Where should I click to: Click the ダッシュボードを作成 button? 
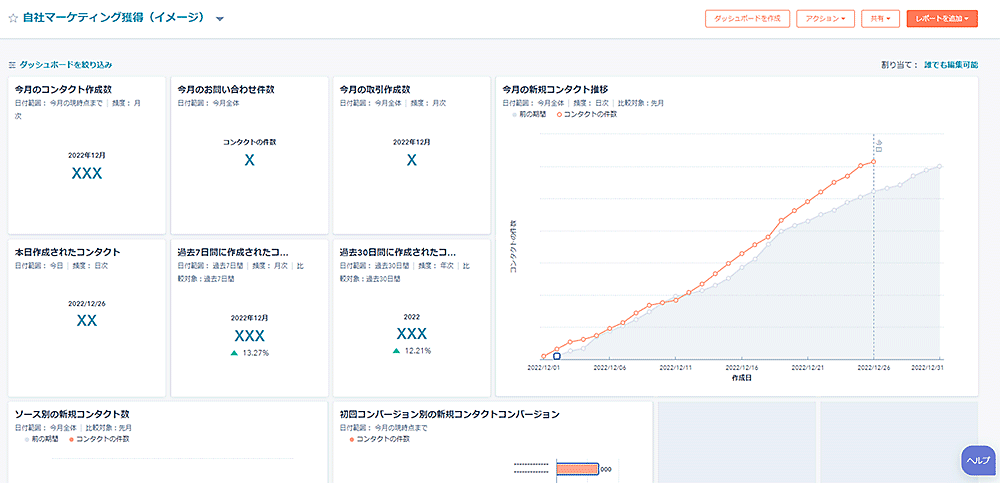tap(748, 18)
